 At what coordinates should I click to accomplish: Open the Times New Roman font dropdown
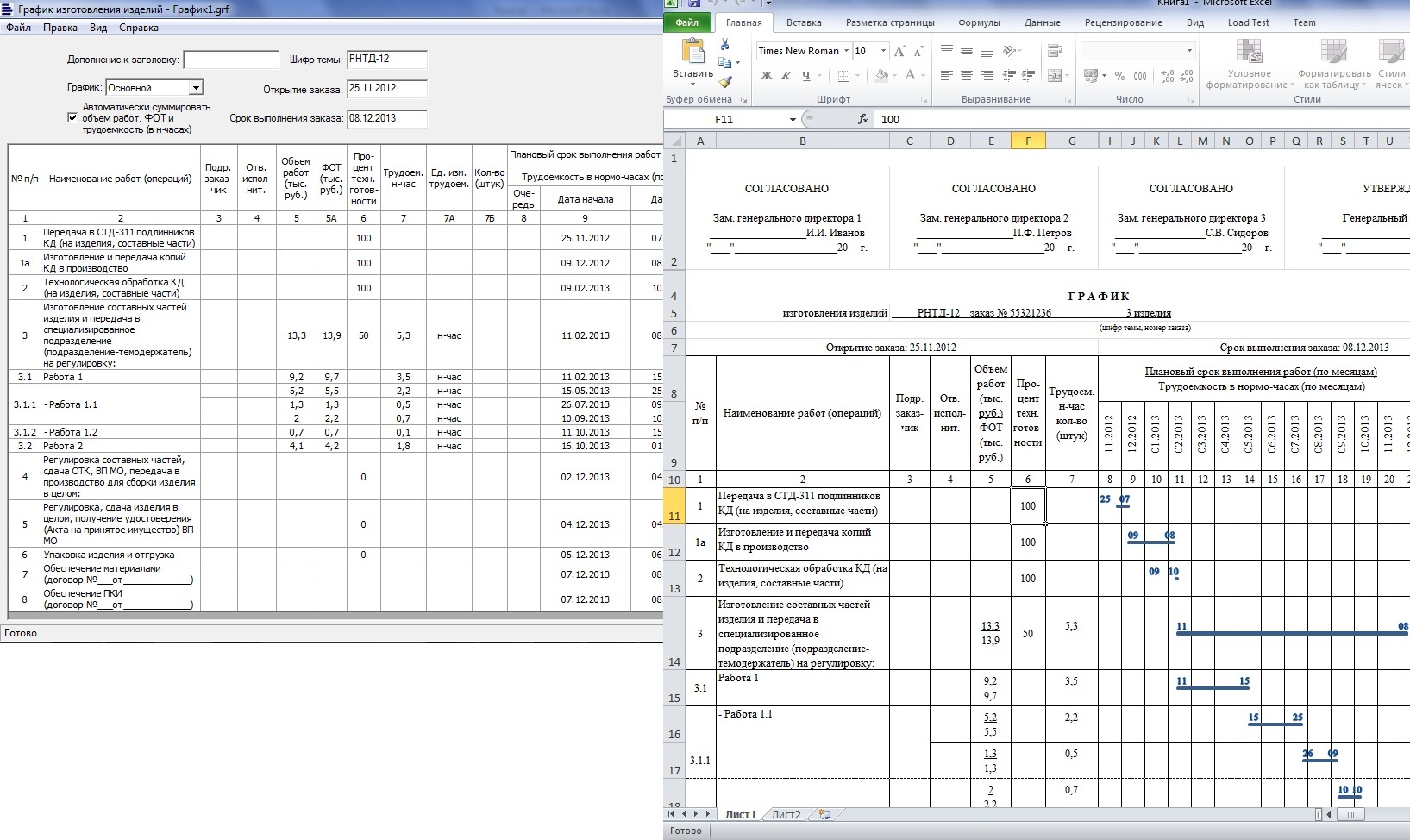[847, 51]
